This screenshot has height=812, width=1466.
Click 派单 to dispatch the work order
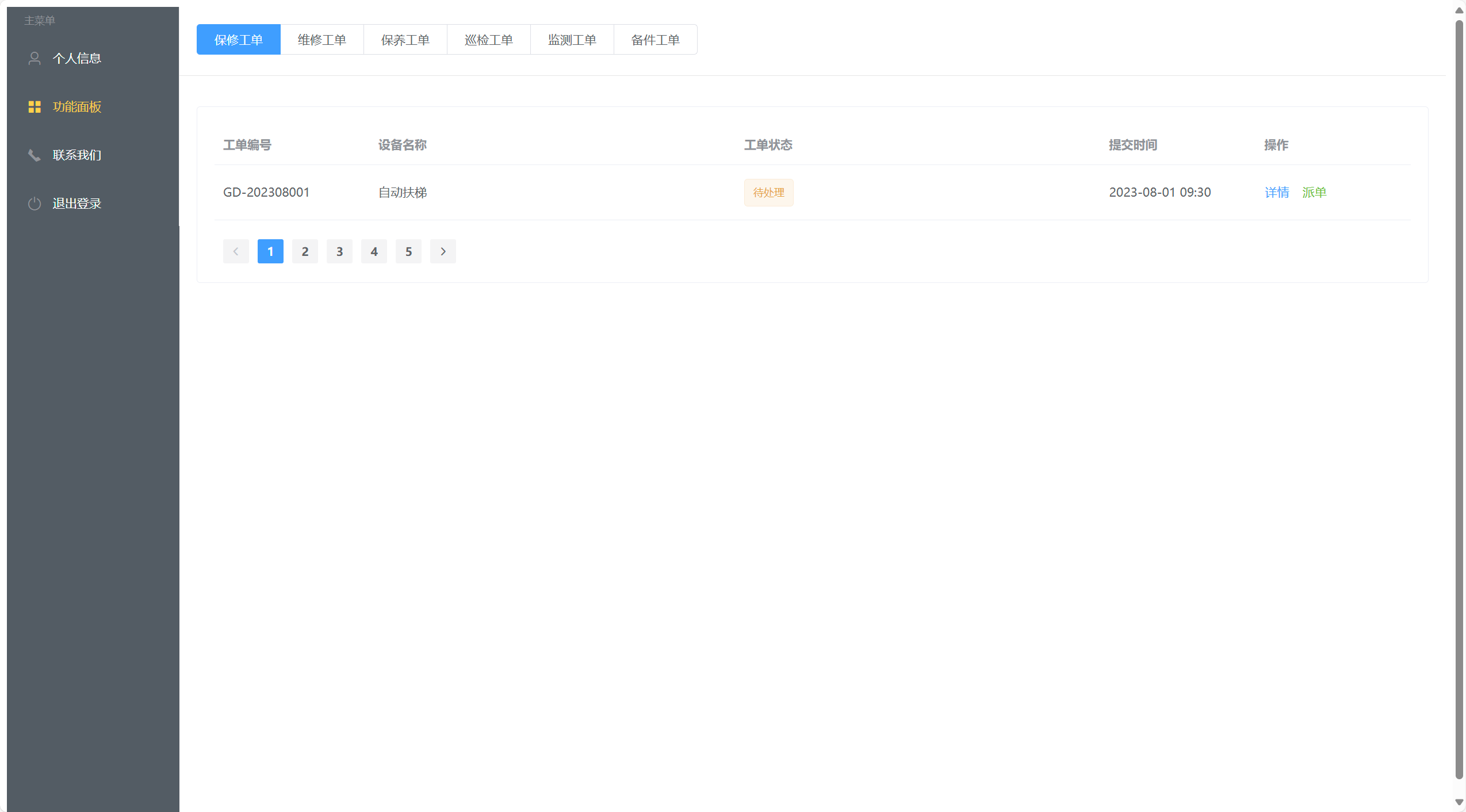coord(1314,192)
